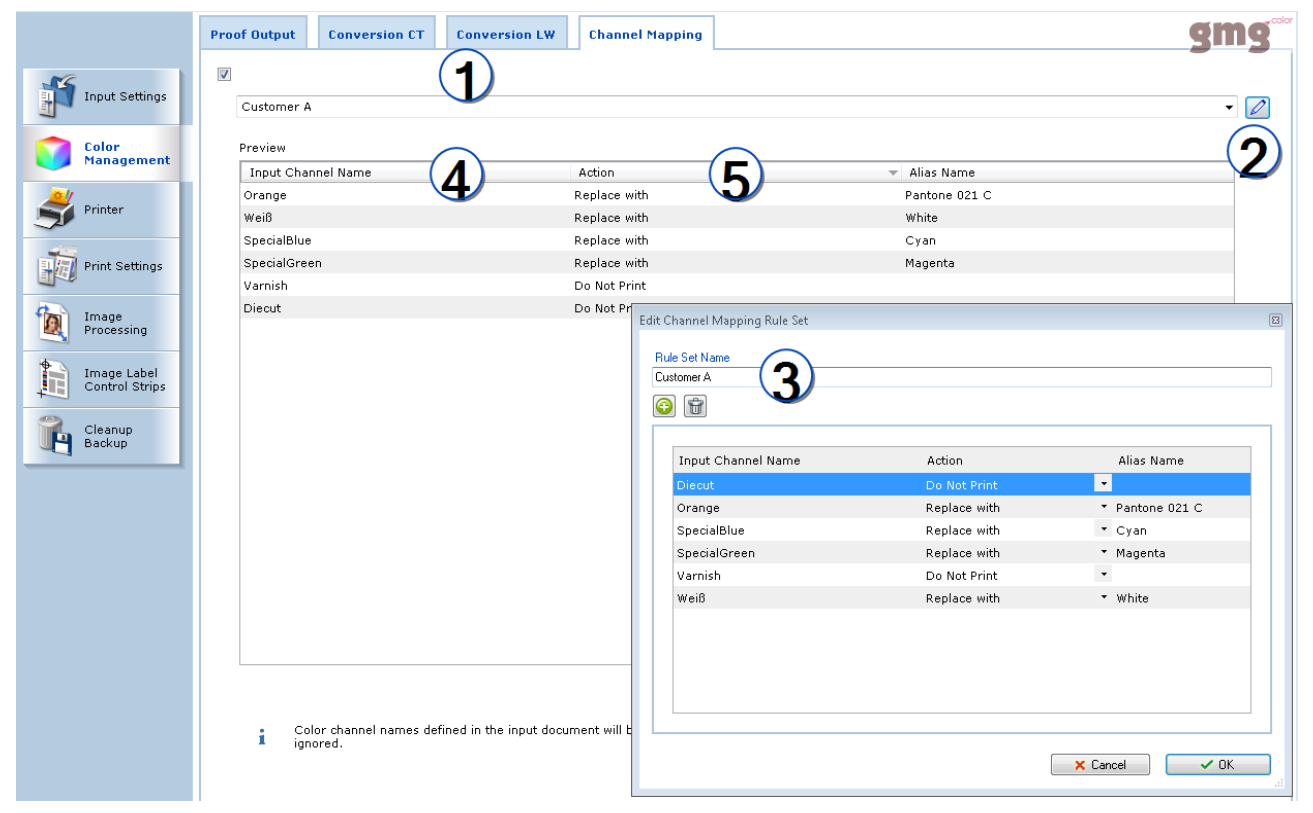Select Orange channel in dialog table
This screenshot has height=813, width=1313.
click(x=698, y=507)
